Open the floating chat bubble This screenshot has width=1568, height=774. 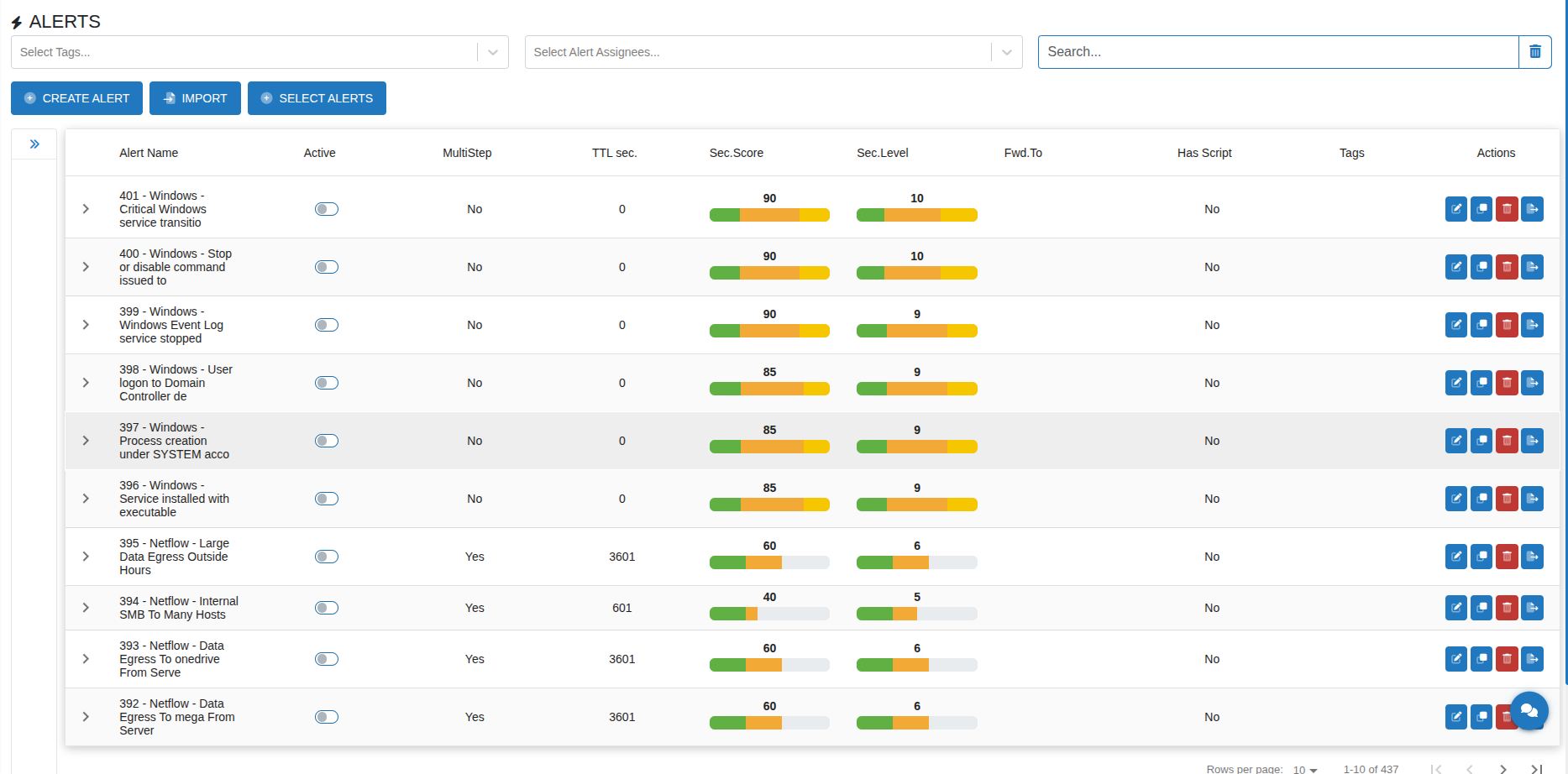(1529, 711)
